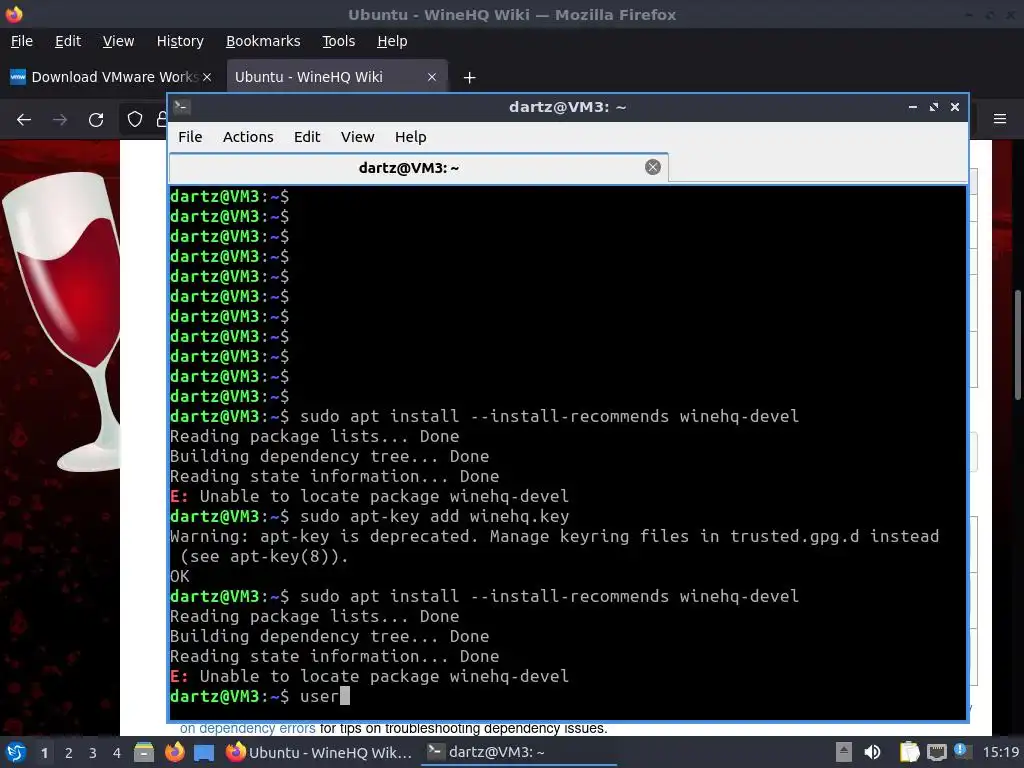Open the Lubuntu start menu
Image resolution: width=1024 pixels, height=768 pixels.
click(16, 752)
